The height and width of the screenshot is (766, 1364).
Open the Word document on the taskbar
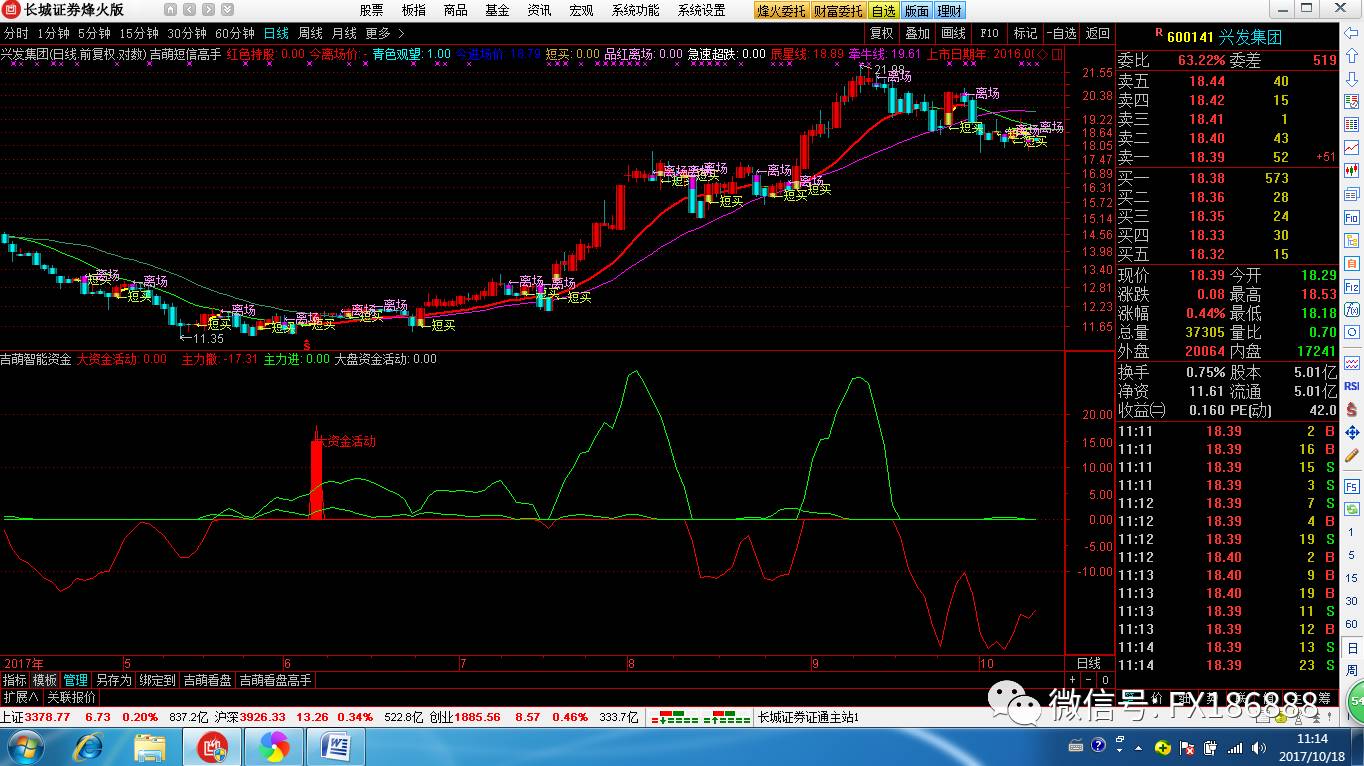(x=335, y=746)
